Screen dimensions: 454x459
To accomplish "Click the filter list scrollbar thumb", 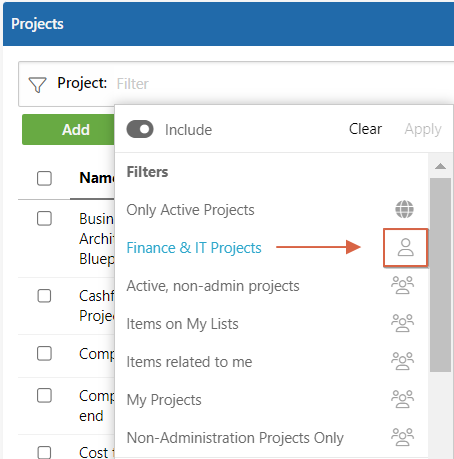I will (440, 275).
